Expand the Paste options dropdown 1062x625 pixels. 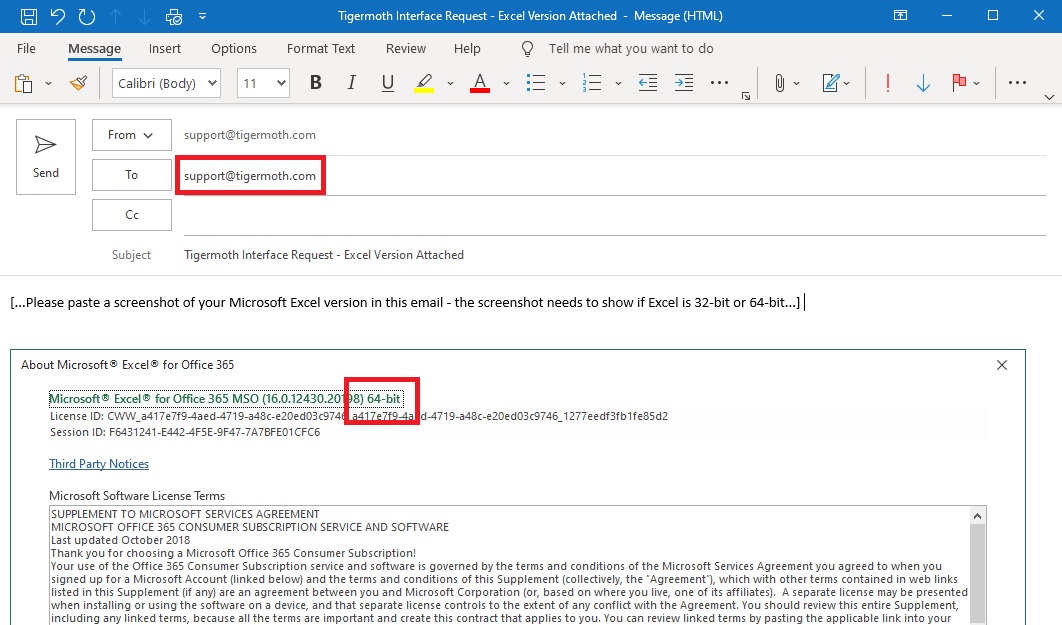click(48, 83)
